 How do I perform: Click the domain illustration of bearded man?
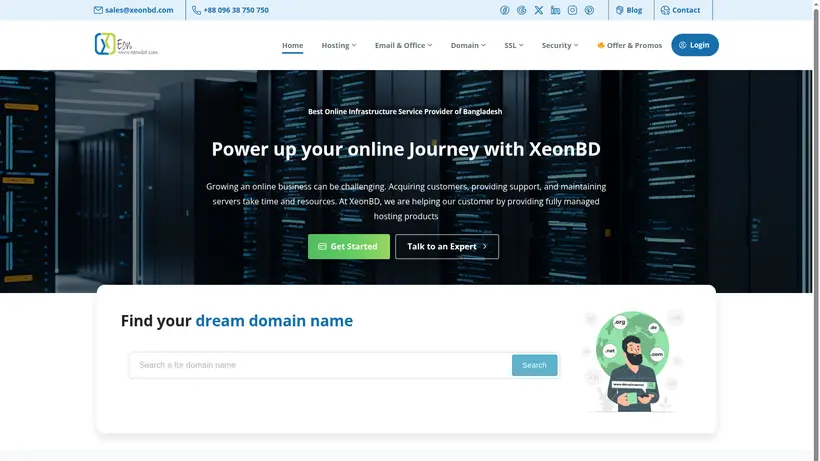pyautogui.click(x=633, y=362)
